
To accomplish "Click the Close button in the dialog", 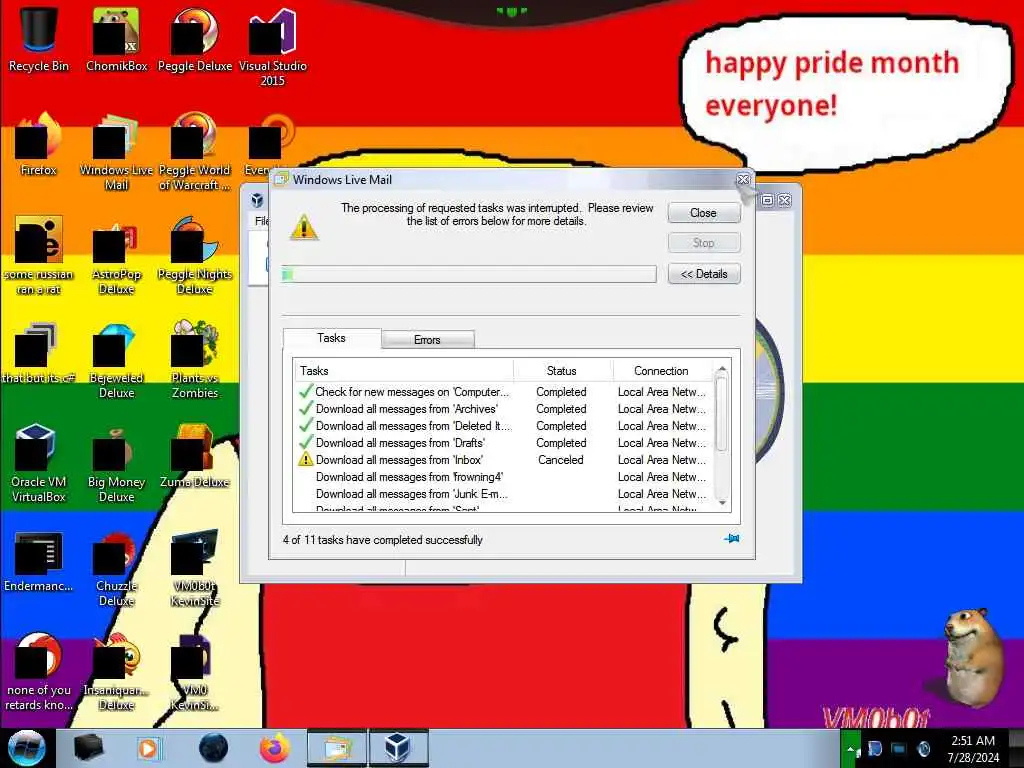I will [703, 213].
